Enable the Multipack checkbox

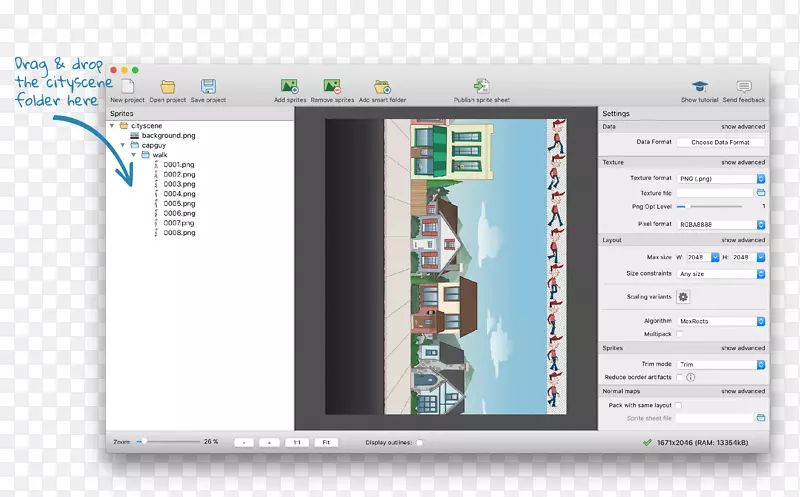coord(680,333)
